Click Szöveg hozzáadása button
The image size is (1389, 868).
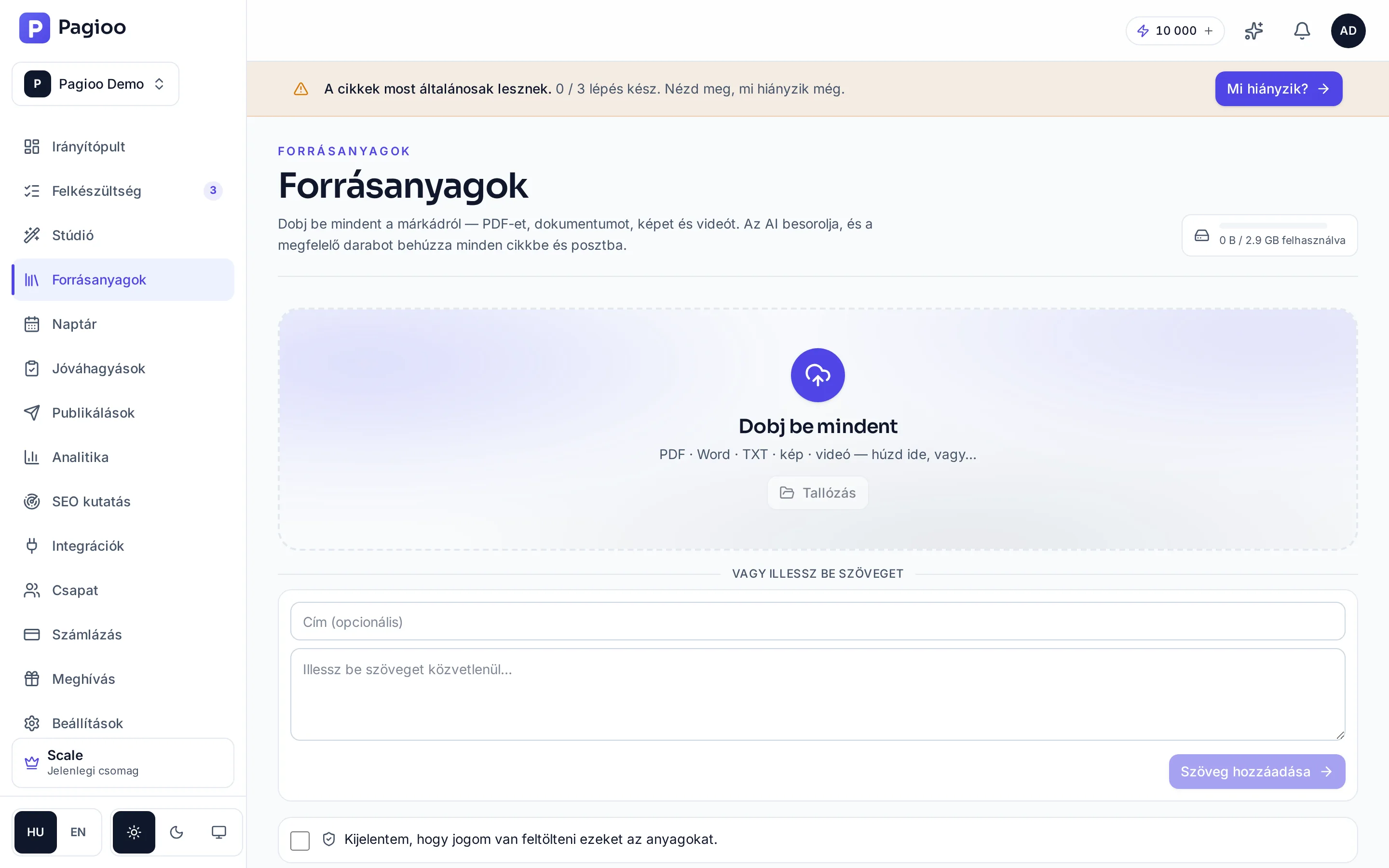coord(1257,772)
